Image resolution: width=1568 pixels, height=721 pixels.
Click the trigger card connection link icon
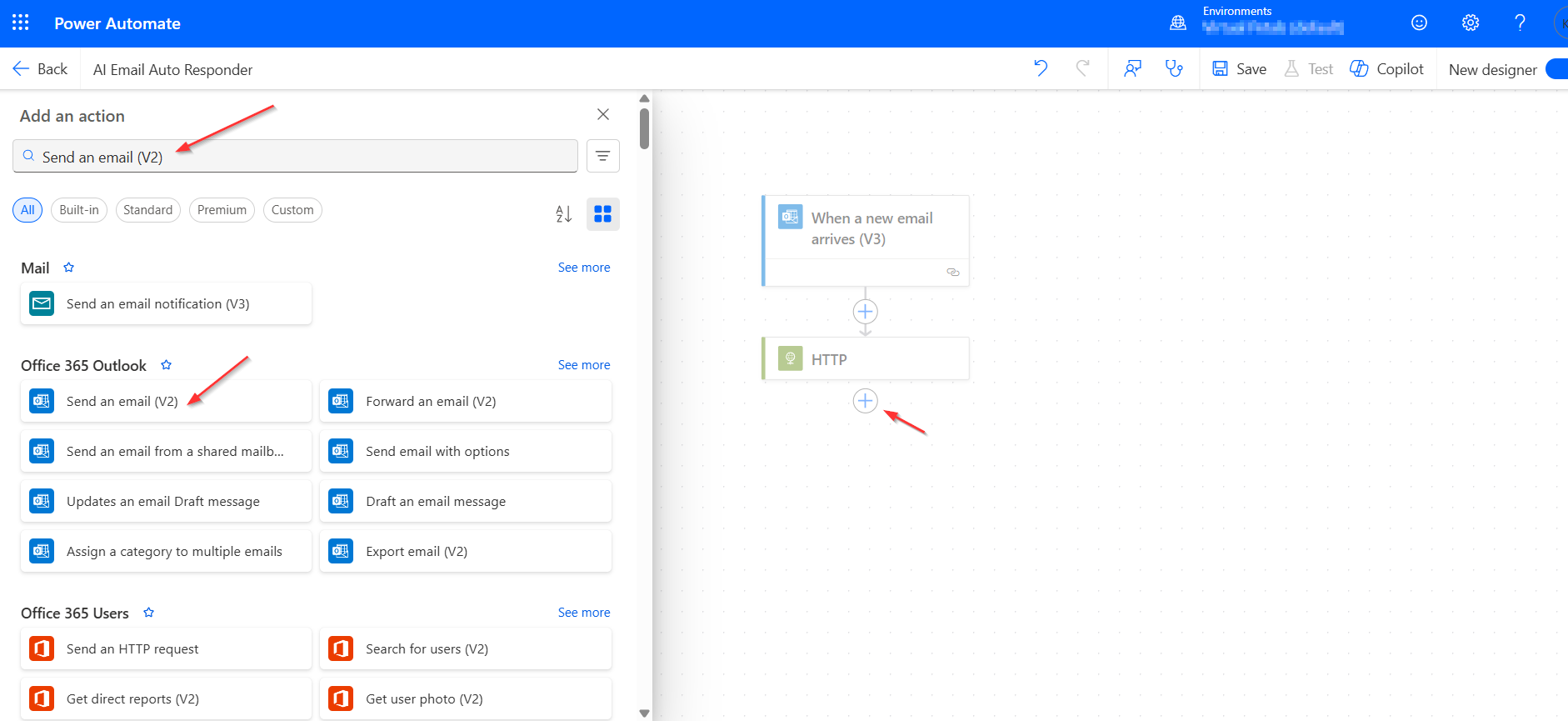pyautogui.click(x=953, y=273)
